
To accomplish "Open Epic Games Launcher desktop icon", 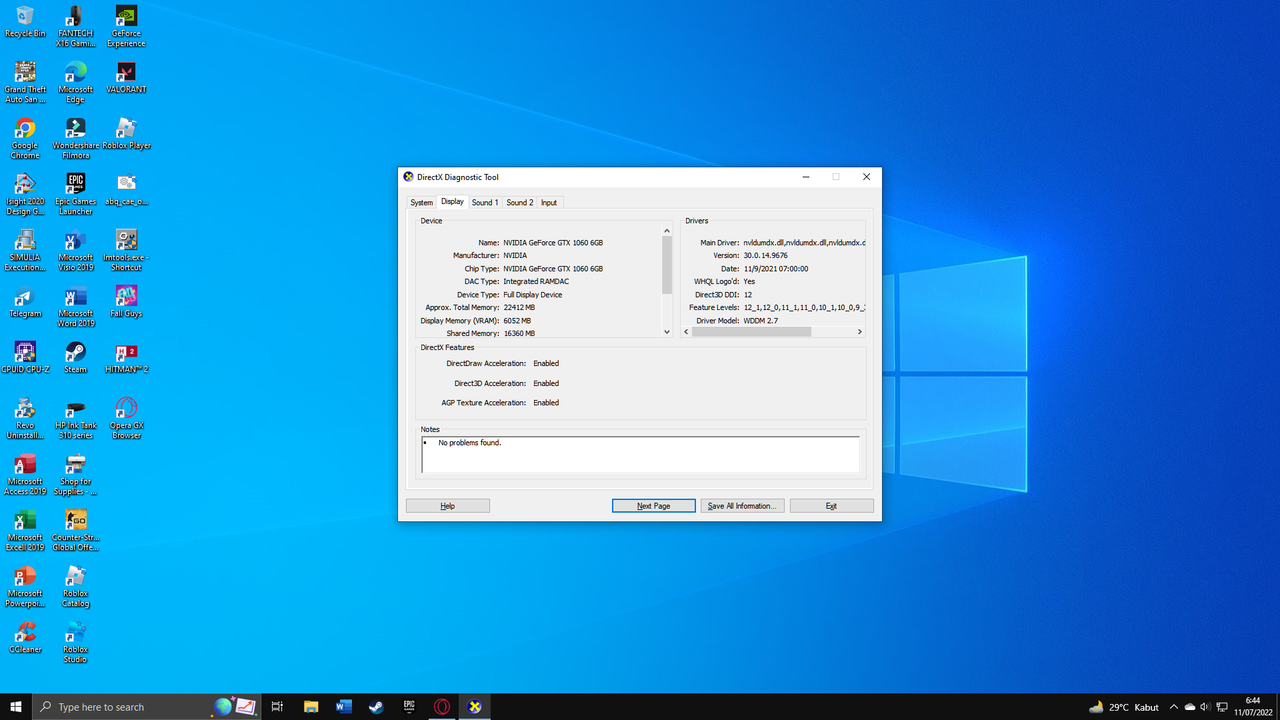I will coord(75,194).
